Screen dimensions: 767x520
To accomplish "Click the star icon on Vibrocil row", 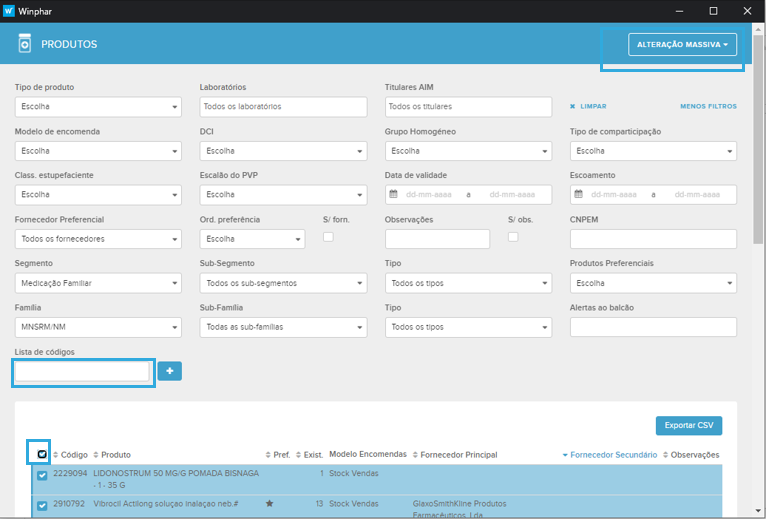I will (269, 504).
